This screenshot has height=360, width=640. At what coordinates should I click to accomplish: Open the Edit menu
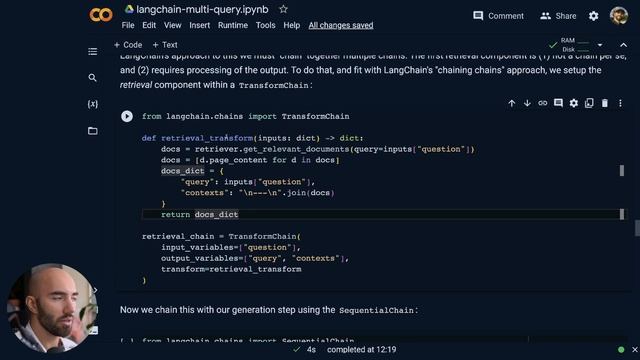(x=149, y=25)
